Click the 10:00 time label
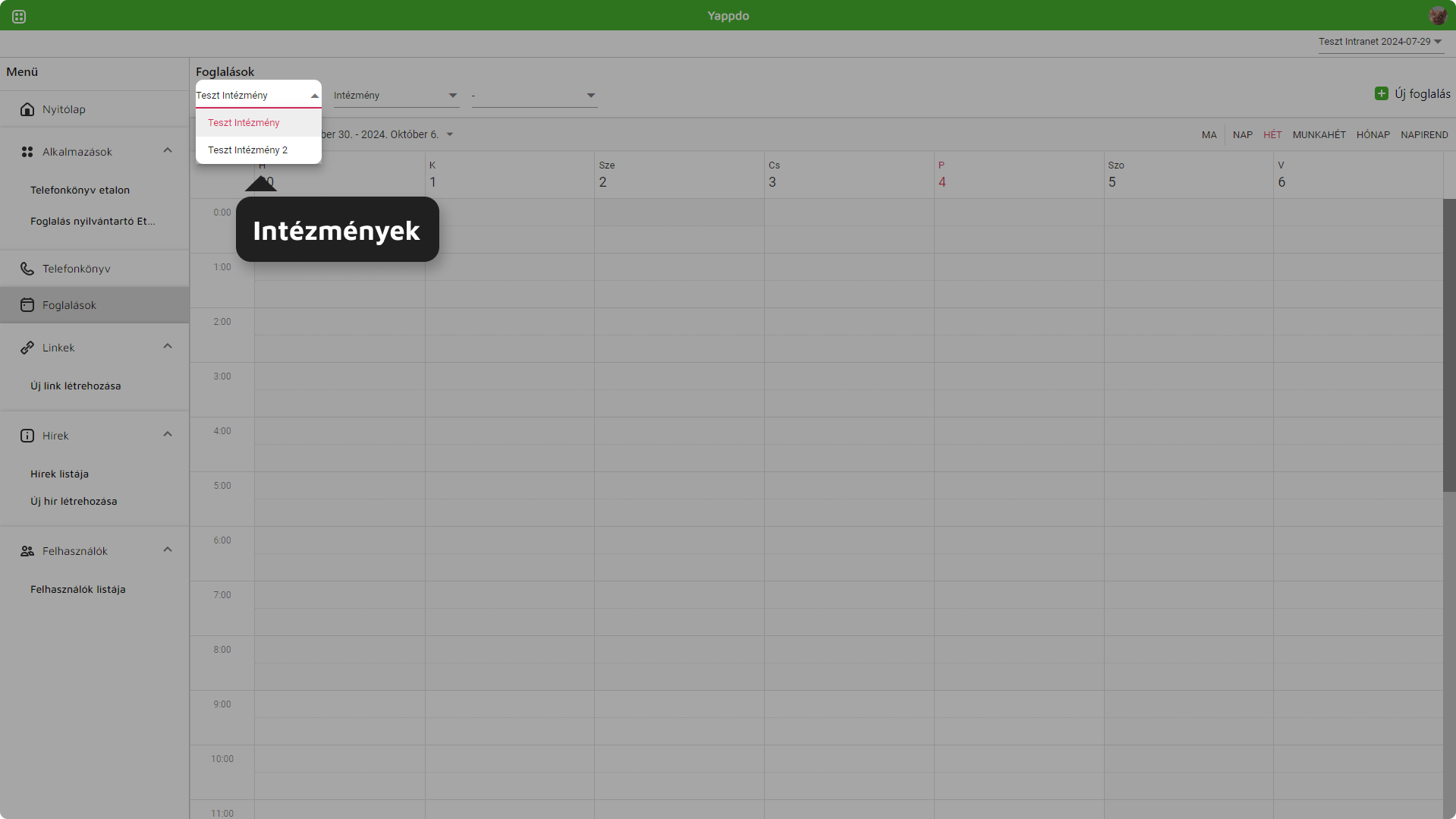 tap(222, 759)
